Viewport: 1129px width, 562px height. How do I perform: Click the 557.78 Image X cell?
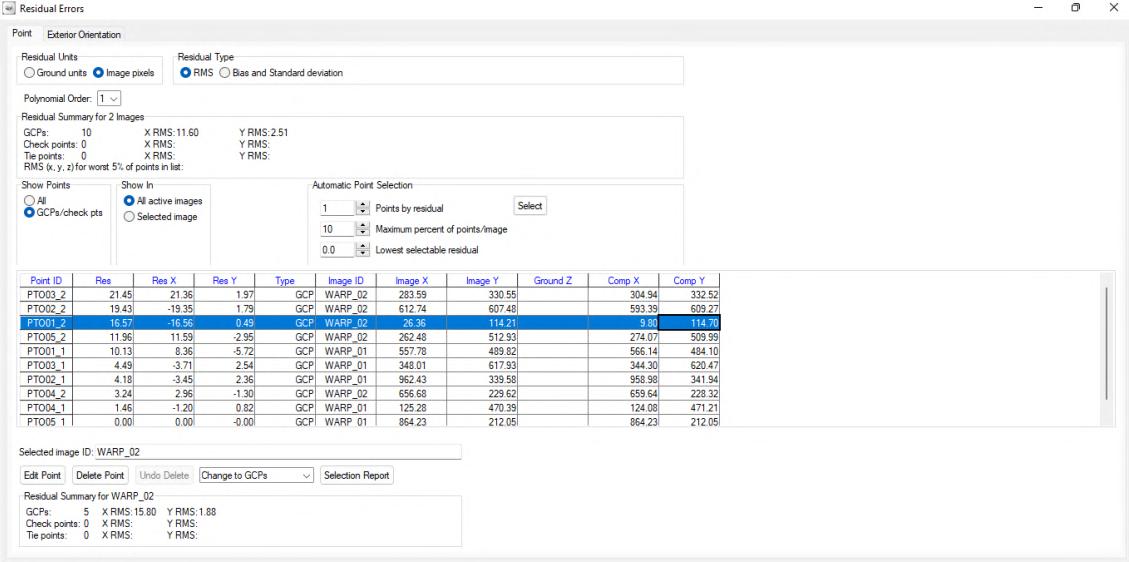tap(411, 351)
